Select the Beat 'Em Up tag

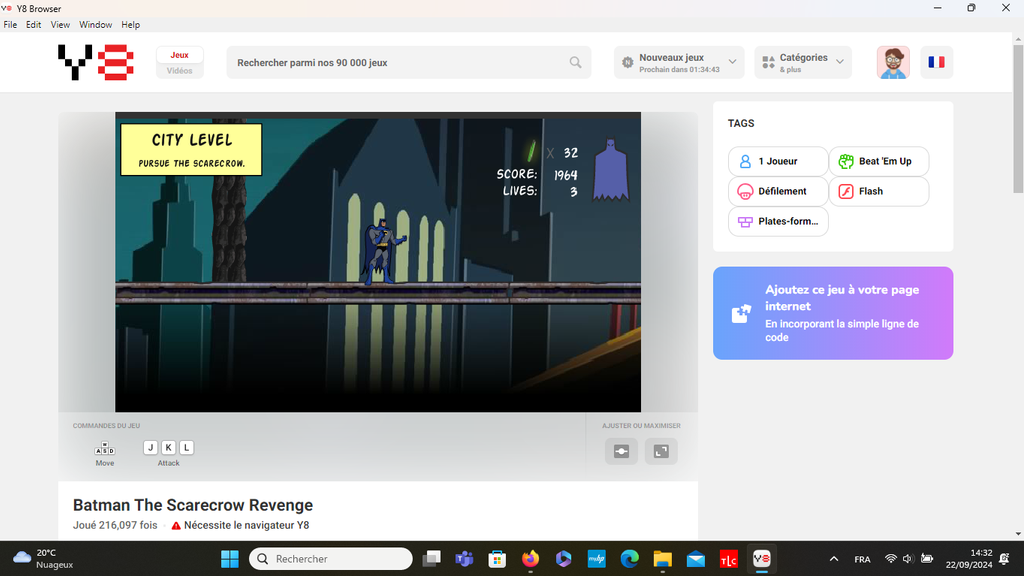coord(878,161)
